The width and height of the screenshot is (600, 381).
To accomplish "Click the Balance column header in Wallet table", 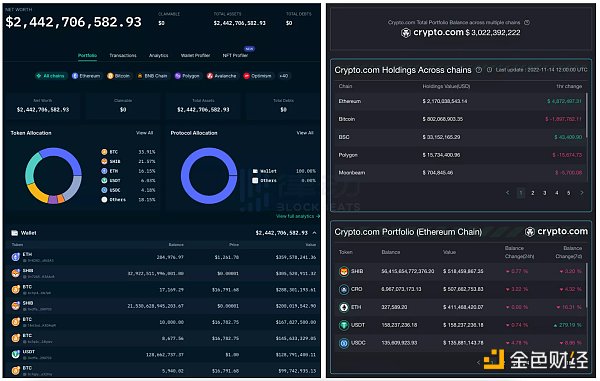I will (176, 244).
